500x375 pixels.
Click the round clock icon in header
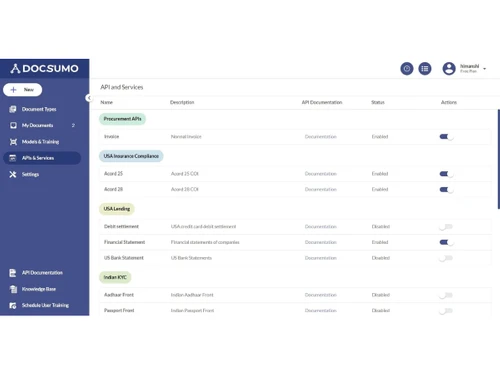(407, 69)
